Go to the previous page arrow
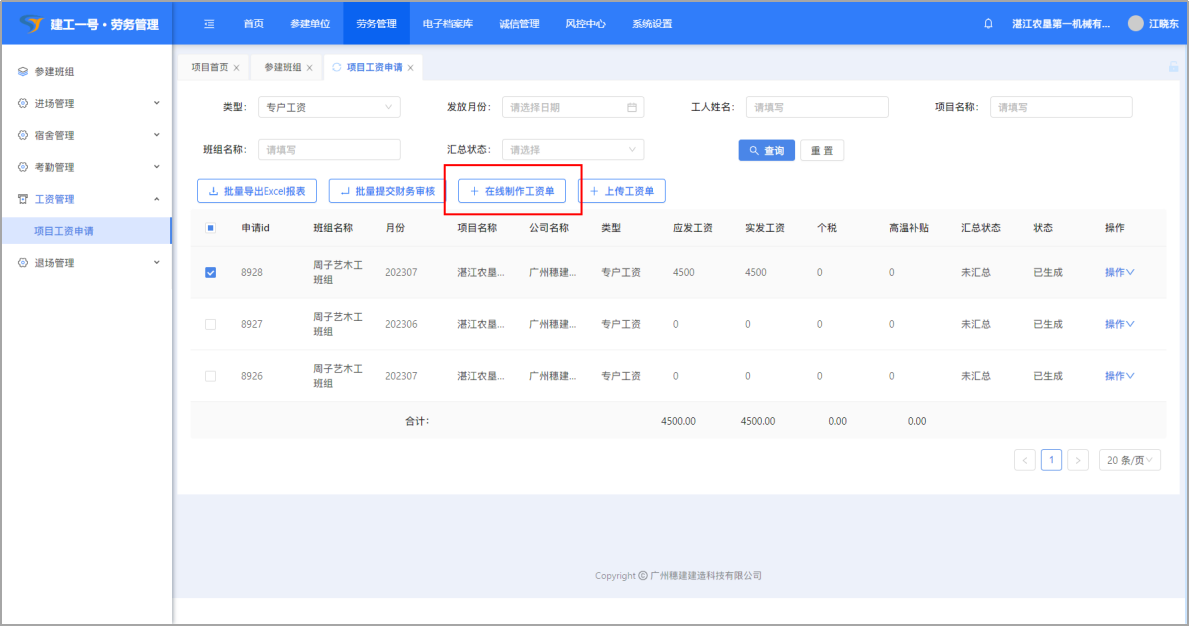 pos(1025,460)
